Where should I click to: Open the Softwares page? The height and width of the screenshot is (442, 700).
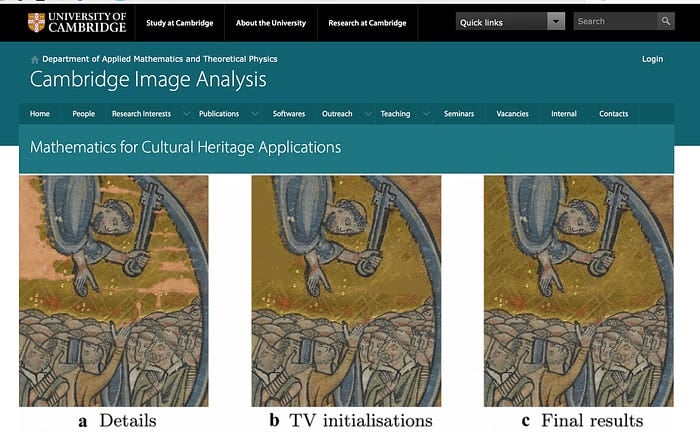pyautogui.click(x=289, y=114)
